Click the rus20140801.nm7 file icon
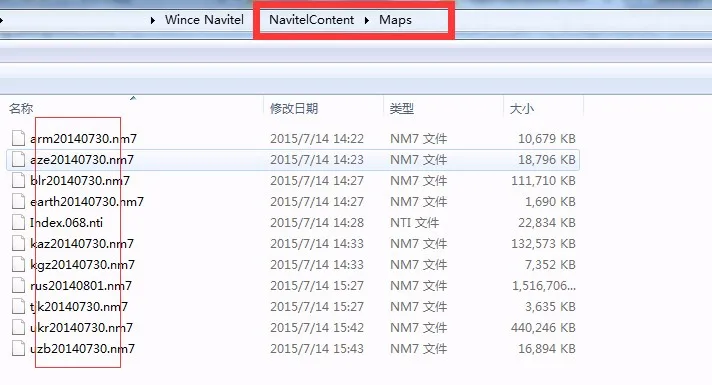The width and height of the screenshot is (712, 385). click(x=18, y=286)
